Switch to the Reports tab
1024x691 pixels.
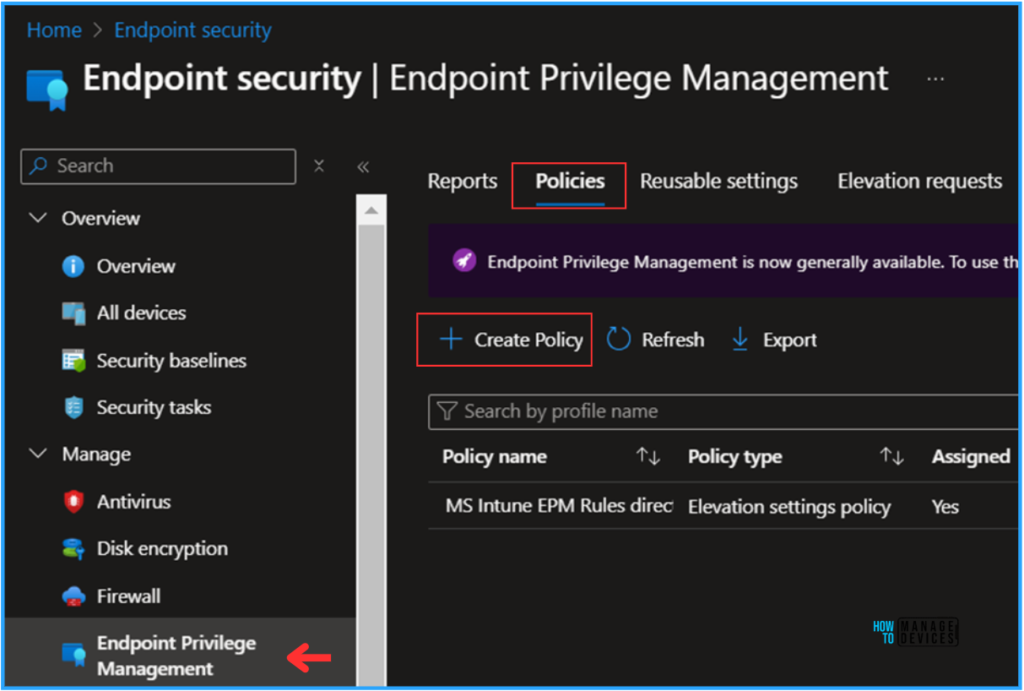(x=462, y=181)
